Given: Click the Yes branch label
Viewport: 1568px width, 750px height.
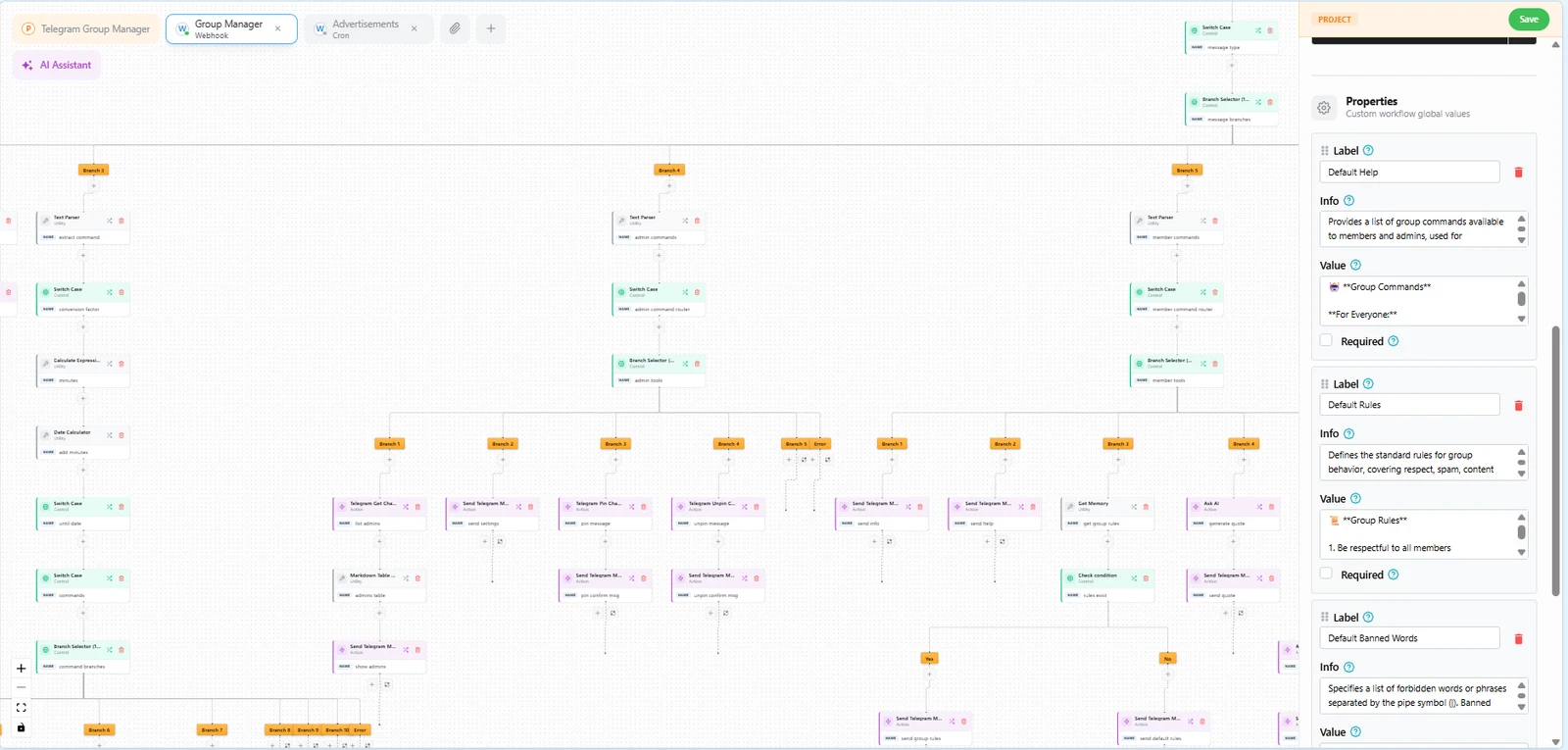Looking at the screenshot, I should (929, 659).
